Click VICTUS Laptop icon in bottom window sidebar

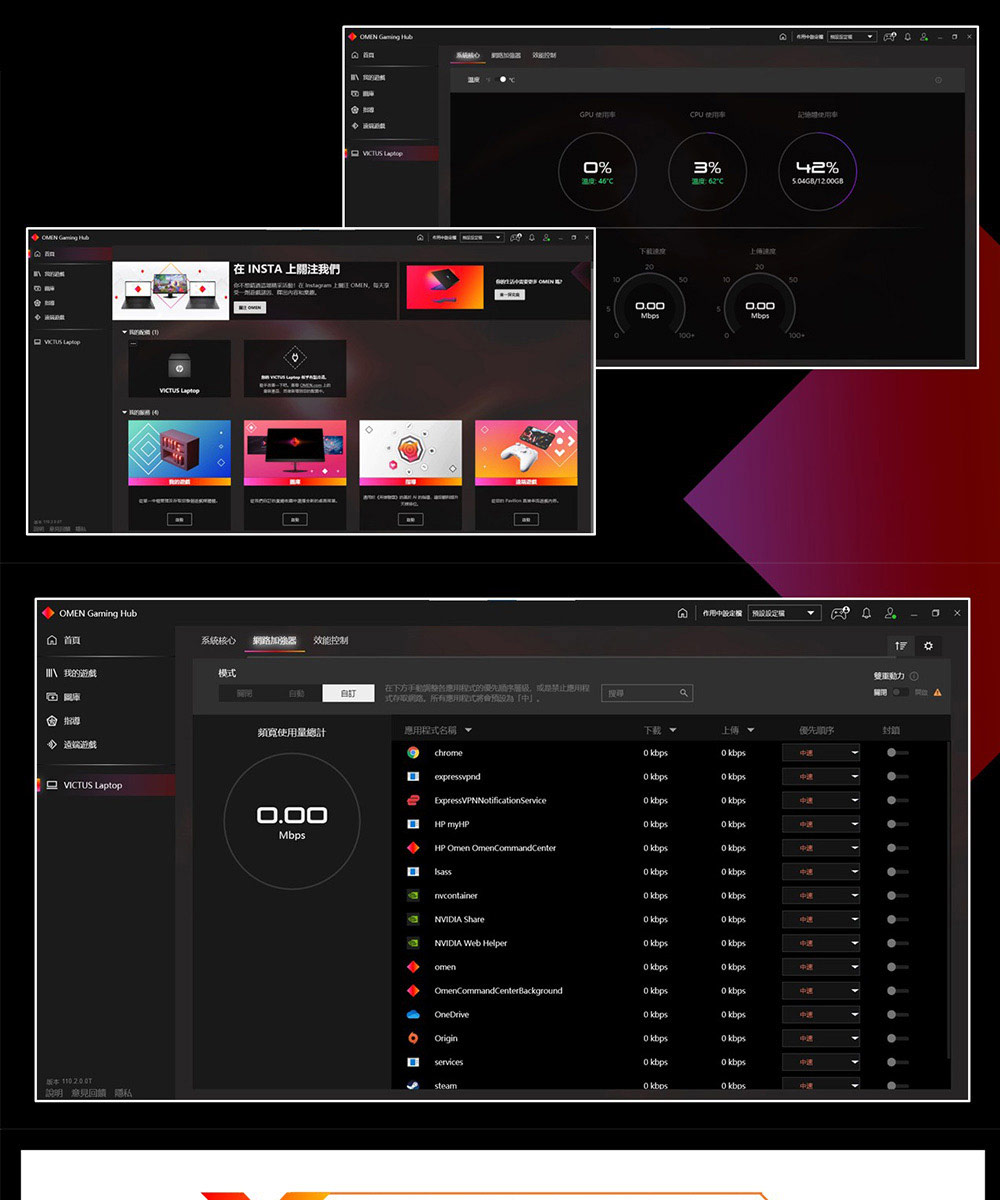51,785
